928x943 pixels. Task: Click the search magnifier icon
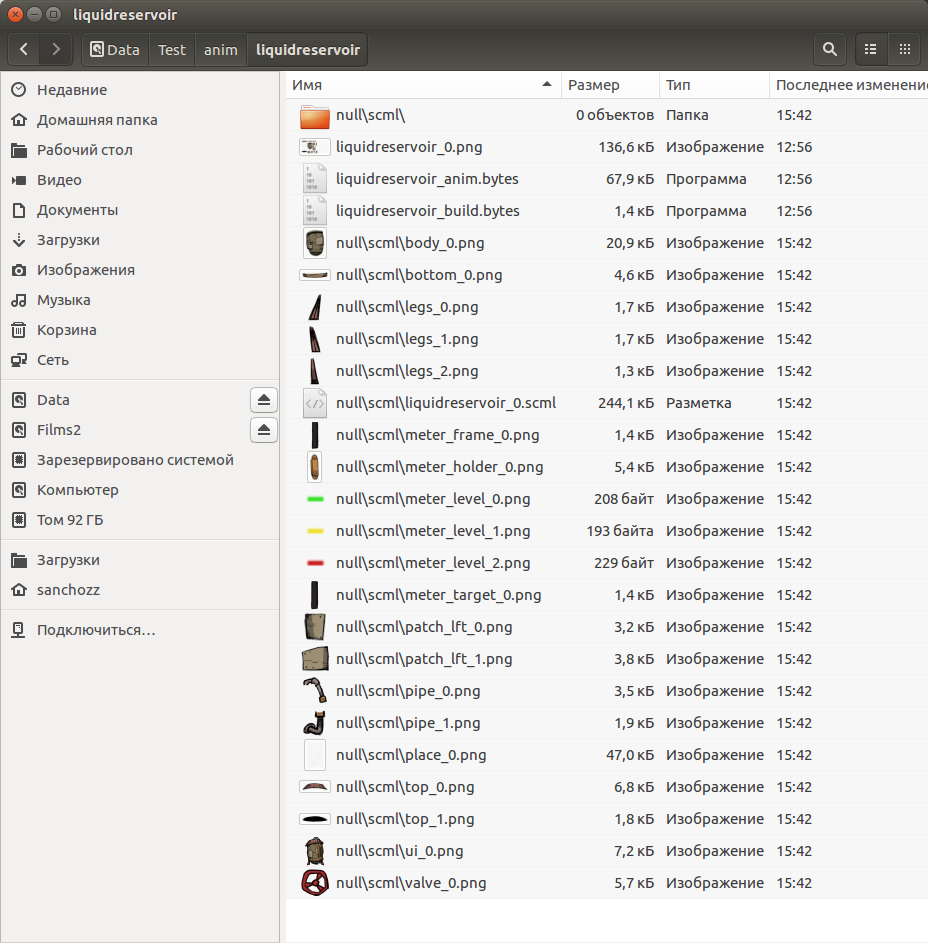829,49
